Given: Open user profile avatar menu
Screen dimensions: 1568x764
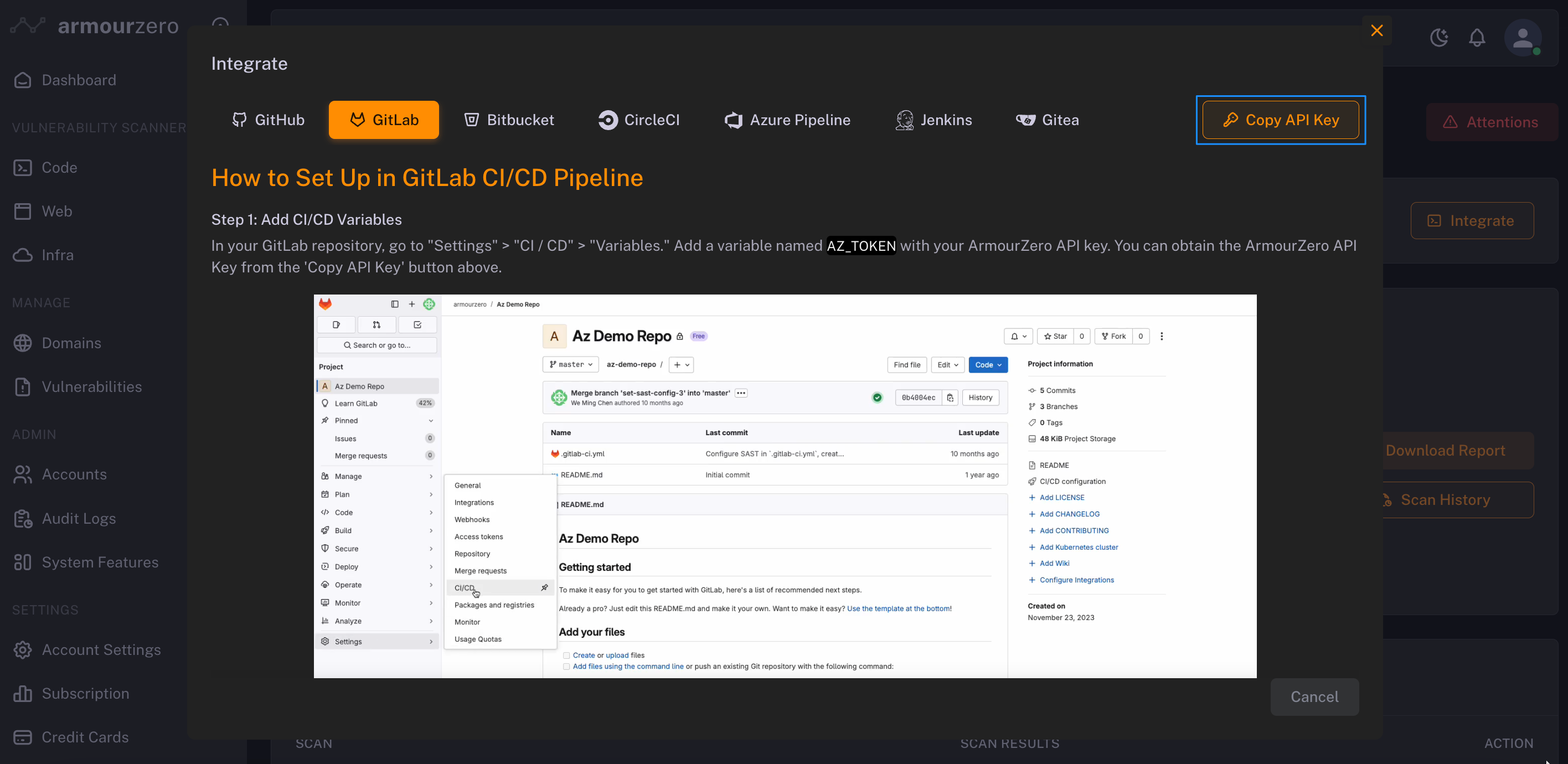Looking at the screenshot, I should [1523, 38].
